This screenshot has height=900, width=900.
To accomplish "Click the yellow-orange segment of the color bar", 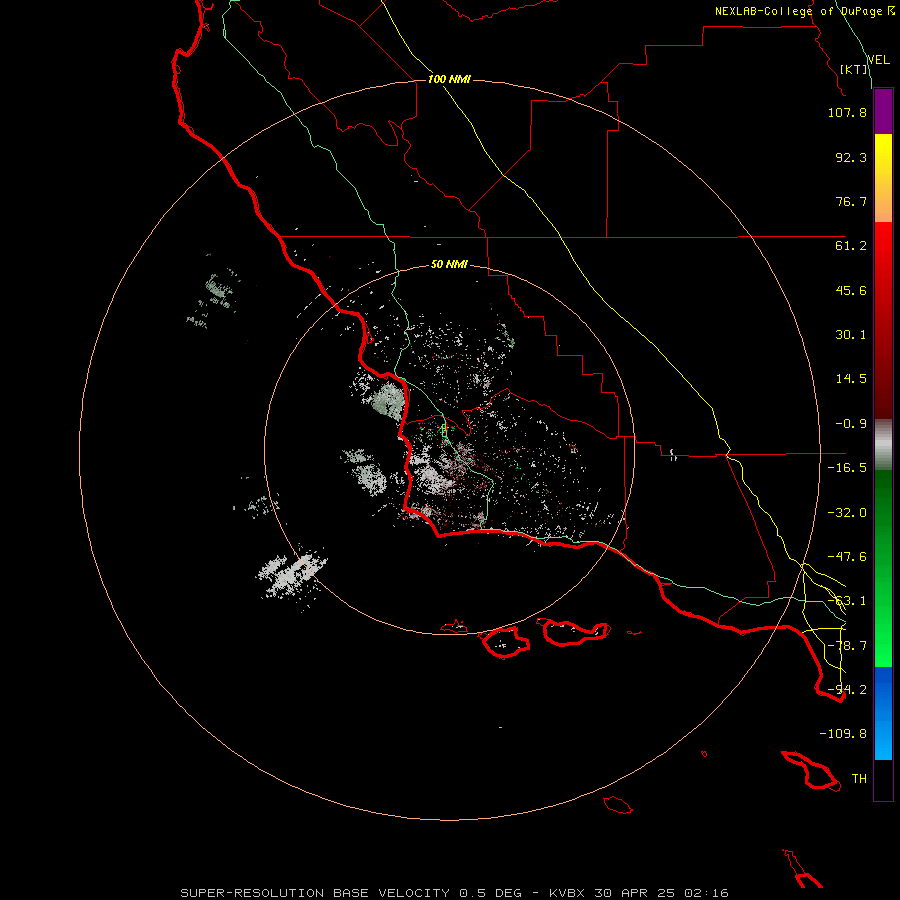I will point(883,178).
